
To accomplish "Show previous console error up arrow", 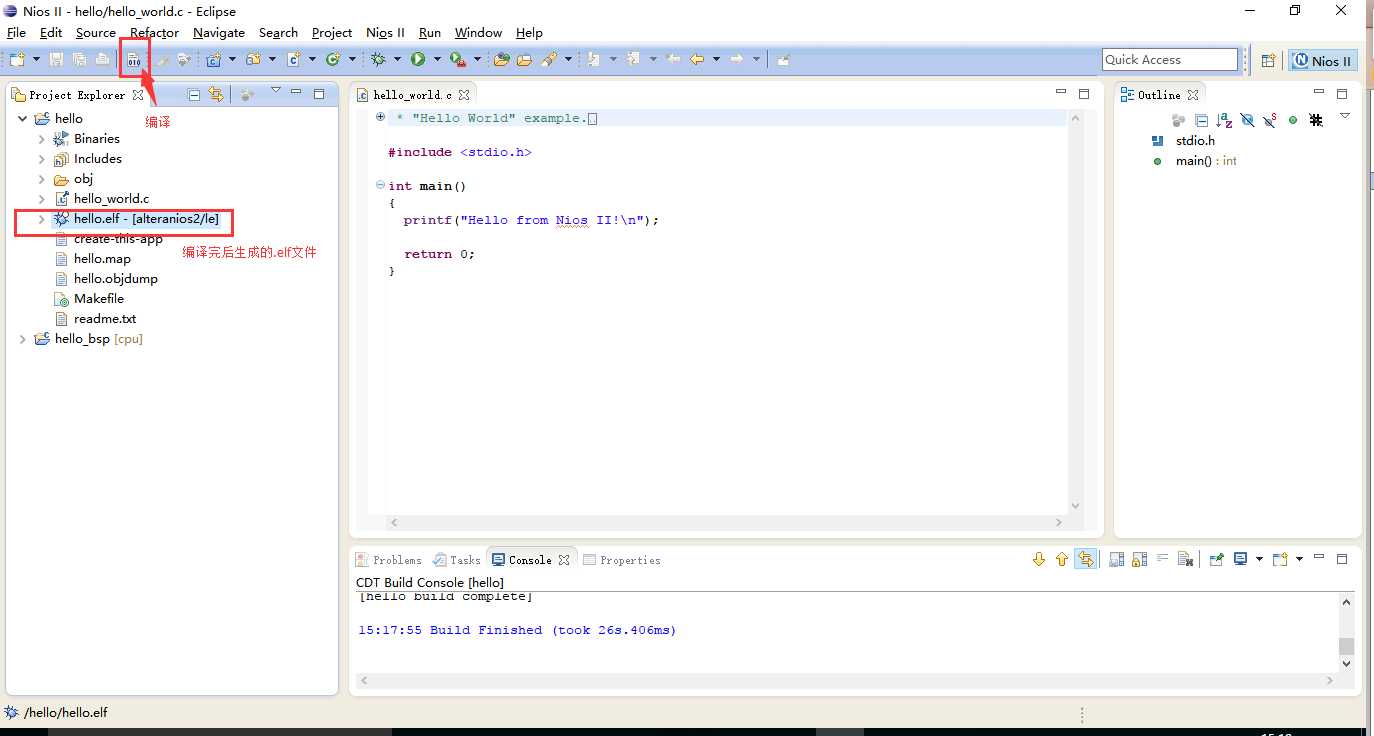I will click(1062, 559).
